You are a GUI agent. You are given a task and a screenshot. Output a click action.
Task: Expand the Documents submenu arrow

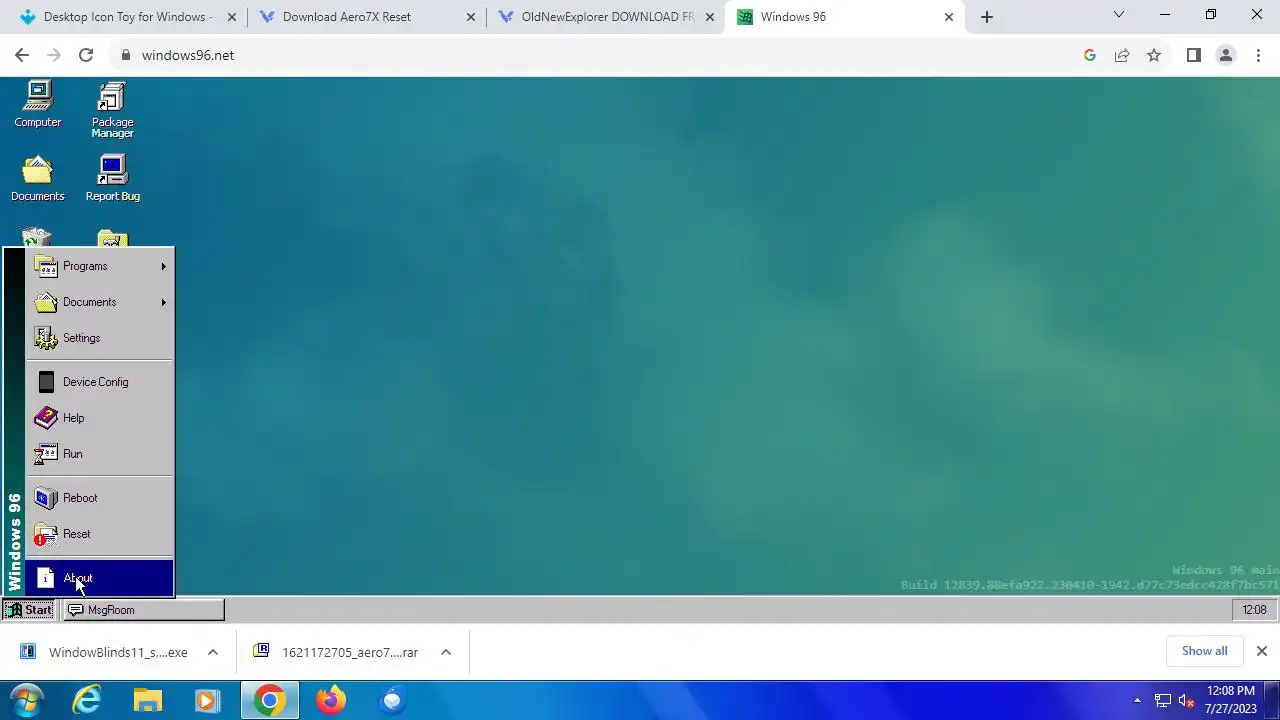(x=163, y=302)
